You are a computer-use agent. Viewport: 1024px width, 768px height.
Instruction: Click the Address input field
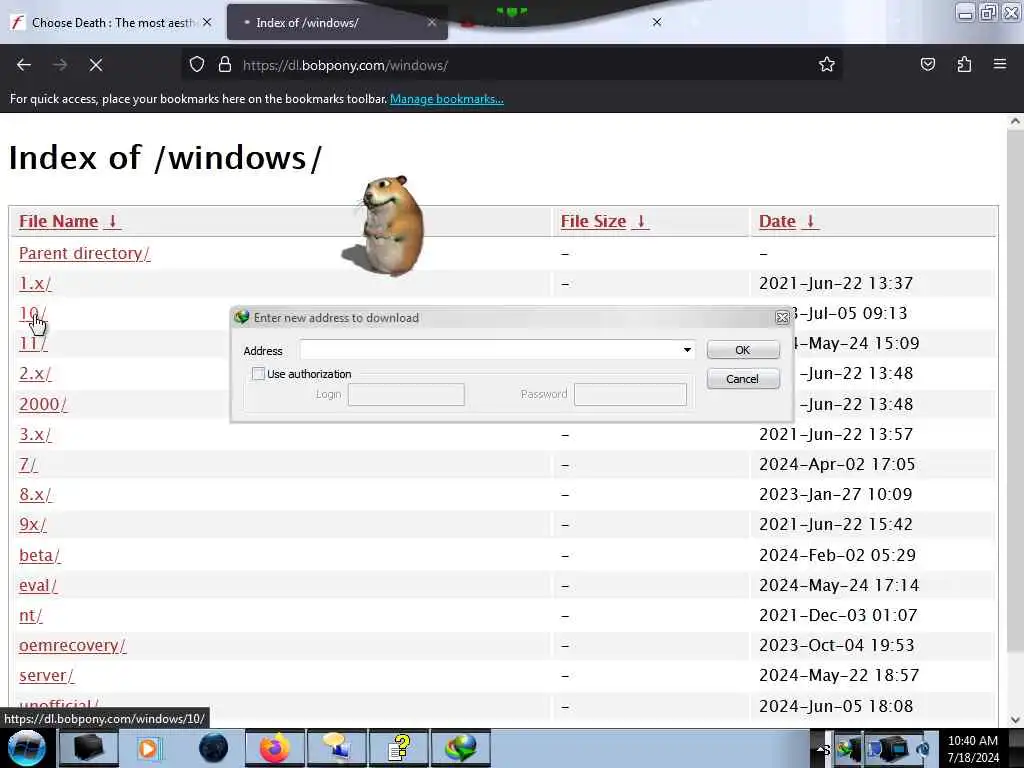pyautogui.click(x=497, y=350)
